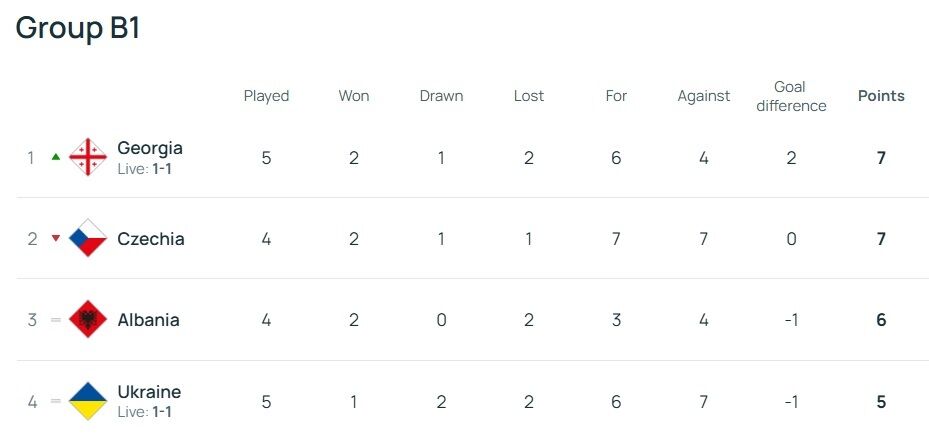929x436 pixels.
Task: Click the Played column header
Action: click(x=266, y=96)
